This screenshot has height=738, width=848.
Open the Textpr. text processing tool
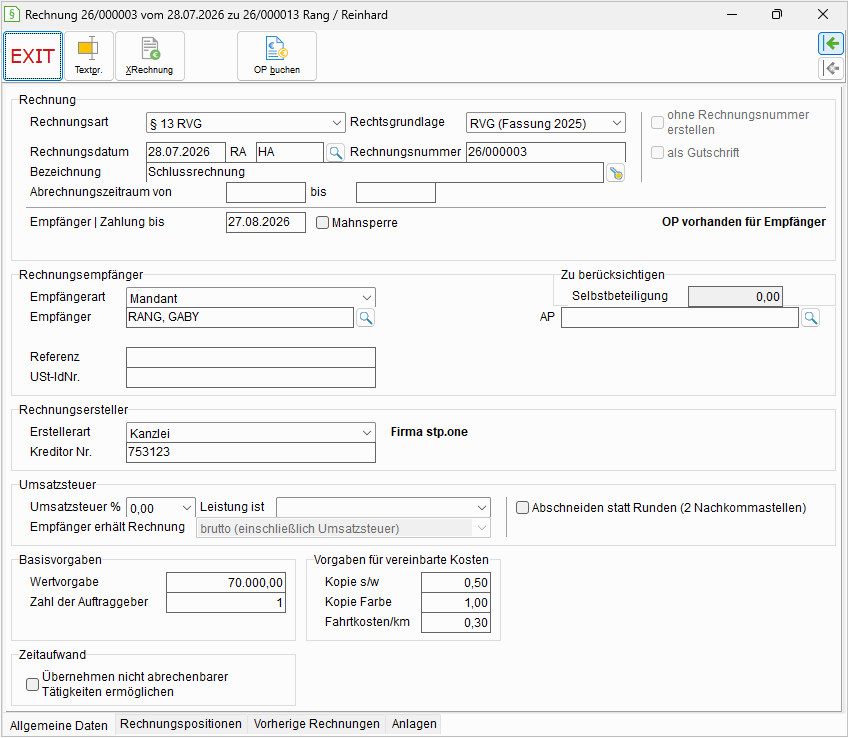point(89,56)
